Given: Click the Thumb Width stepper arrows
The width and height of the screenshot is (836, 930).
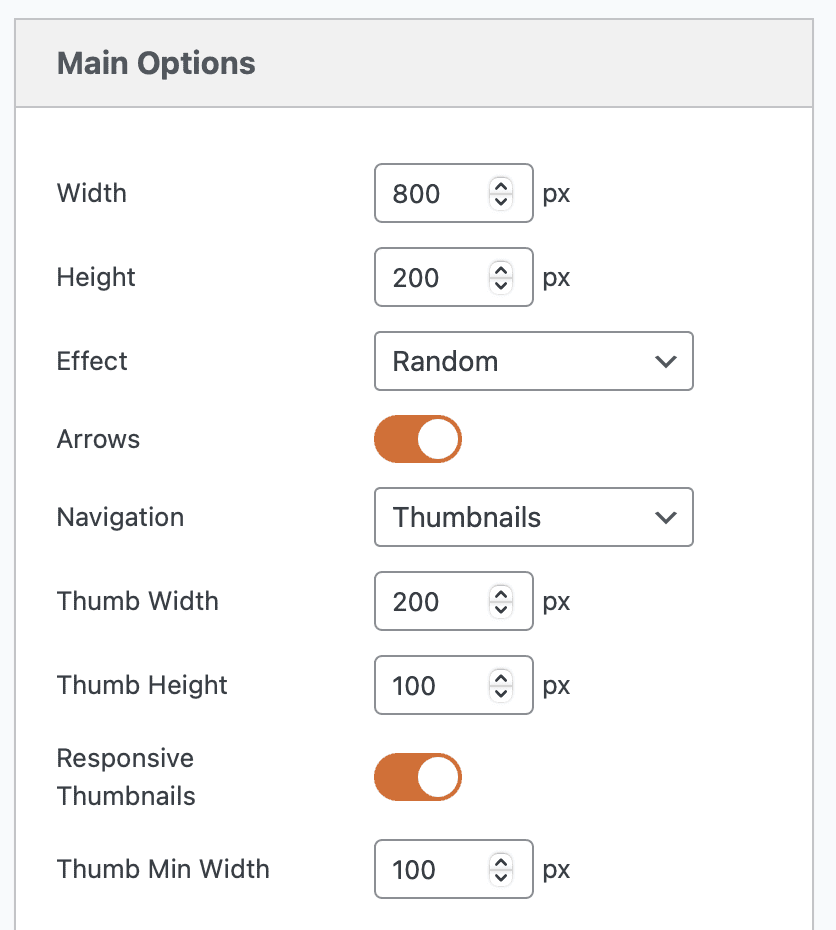Looking at the screenshot, I should 501,601.
